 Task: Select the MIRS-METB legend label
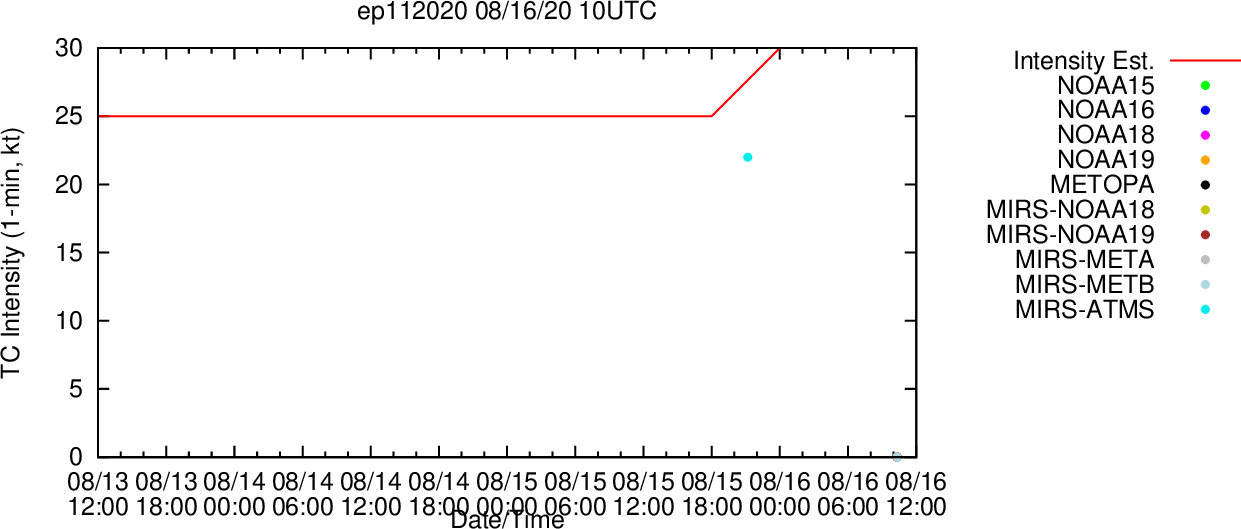pos(1084,285)
